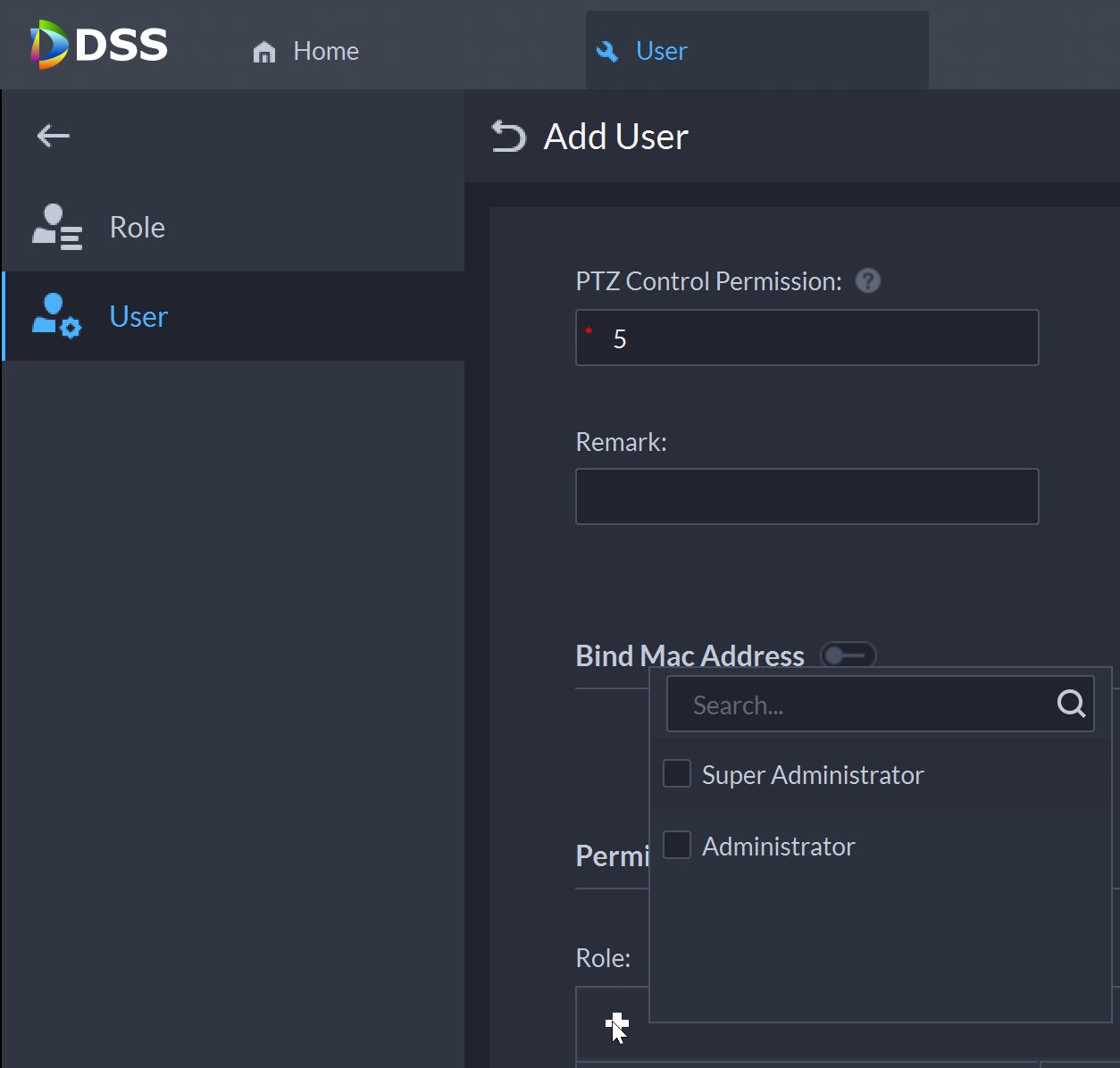Click the left arrow to collapse sidebar menu

(x=54, y=136)
